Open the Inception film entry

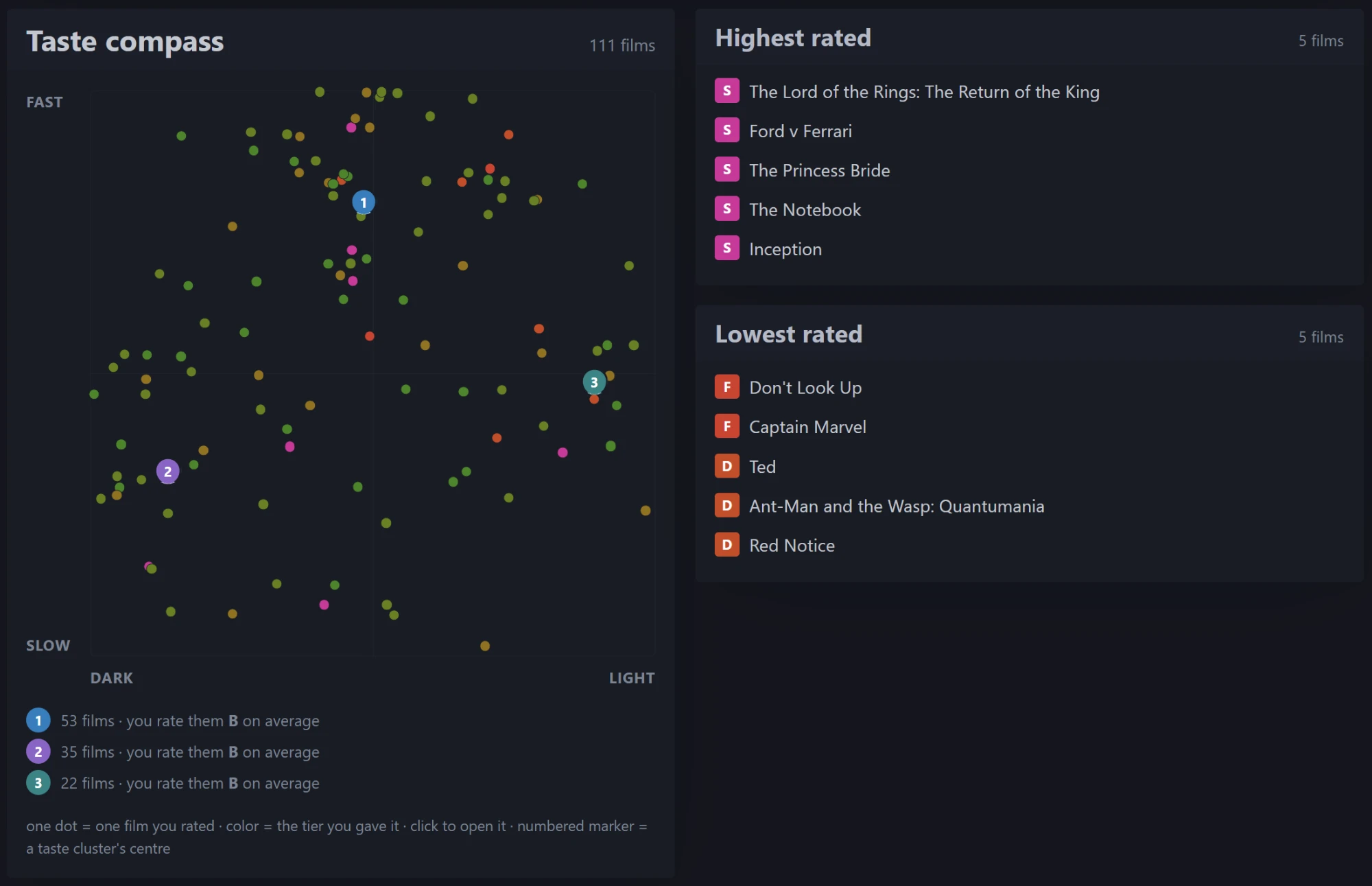point(785,249)
